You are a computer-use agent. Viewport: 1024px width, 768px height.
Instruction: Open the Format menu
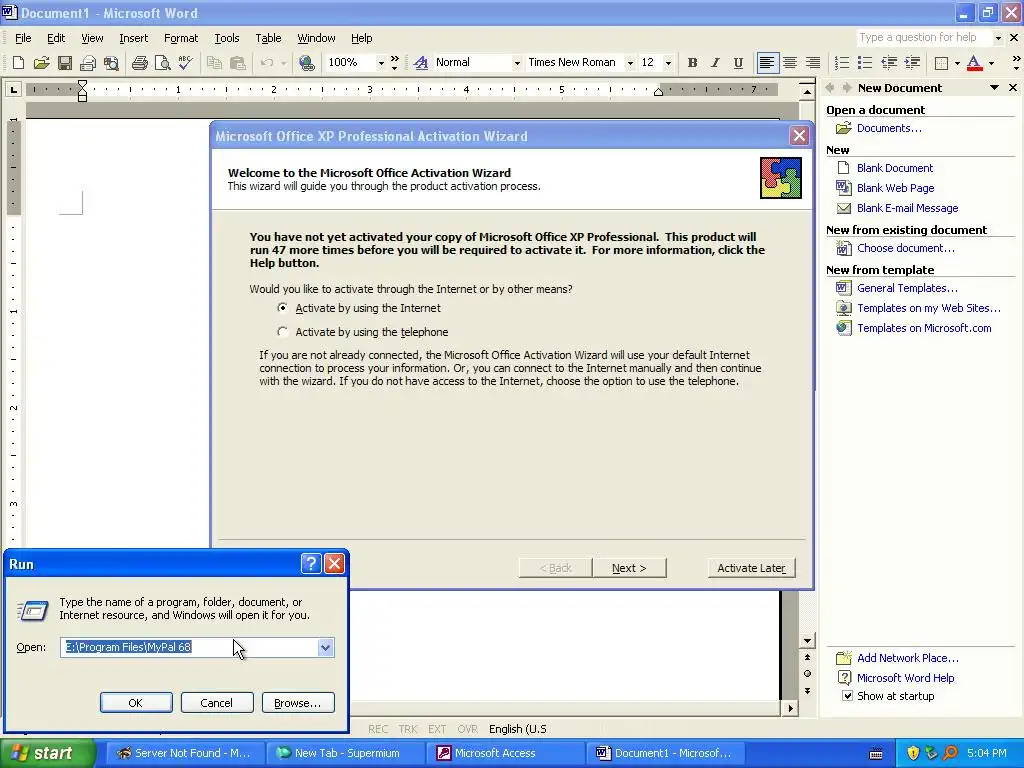pyautogui.click(x=180, y=38)
